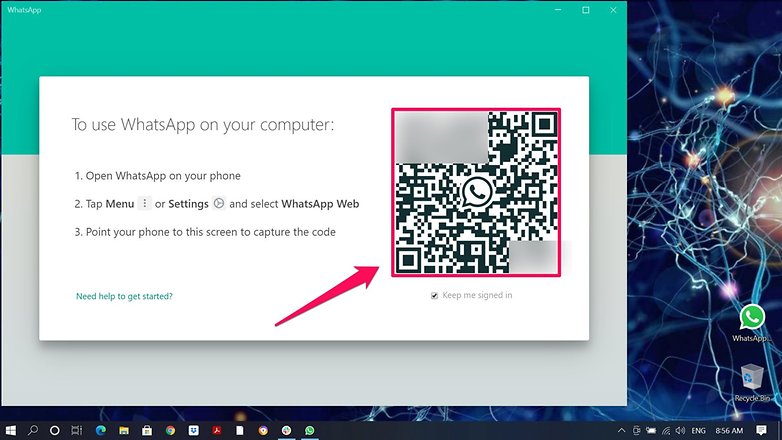Select the Recycle Bin desktop icon
The height and width of the screenshot is (440, 782).
click(x=752, y=383)
